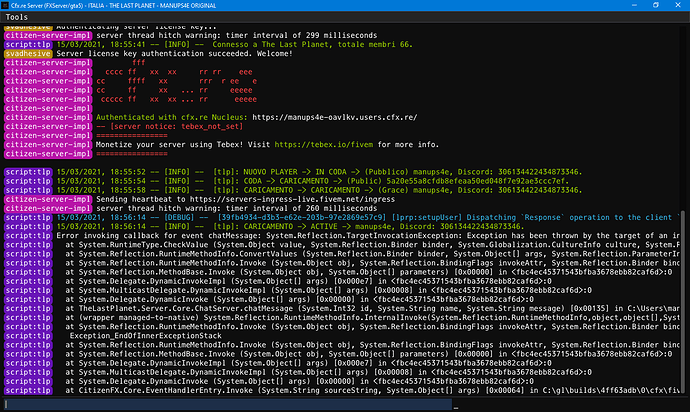Click 'CODA -> CARICAMENTO -> (Public)' log entry
Viewport: 690px width, 412px height.
point(312,181)
